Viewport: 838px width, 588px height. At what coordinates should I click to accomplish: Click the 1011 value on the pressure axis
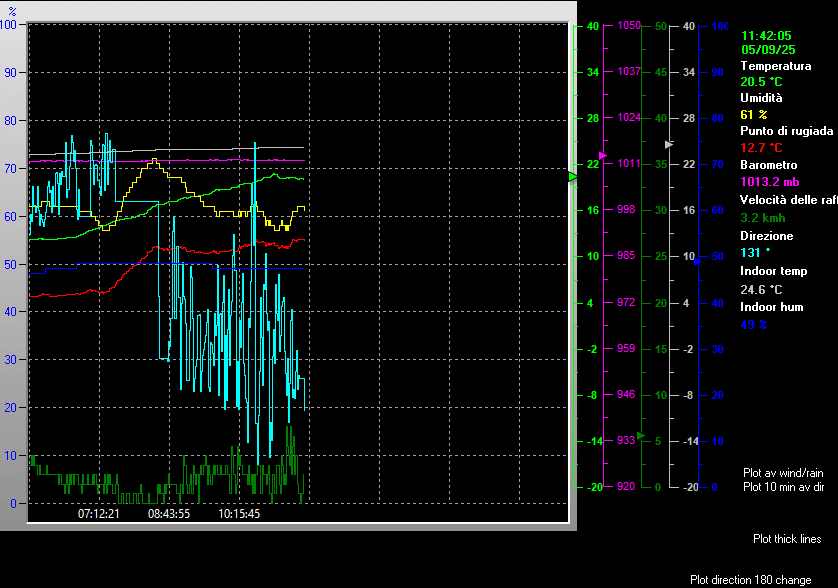point(629,164)
